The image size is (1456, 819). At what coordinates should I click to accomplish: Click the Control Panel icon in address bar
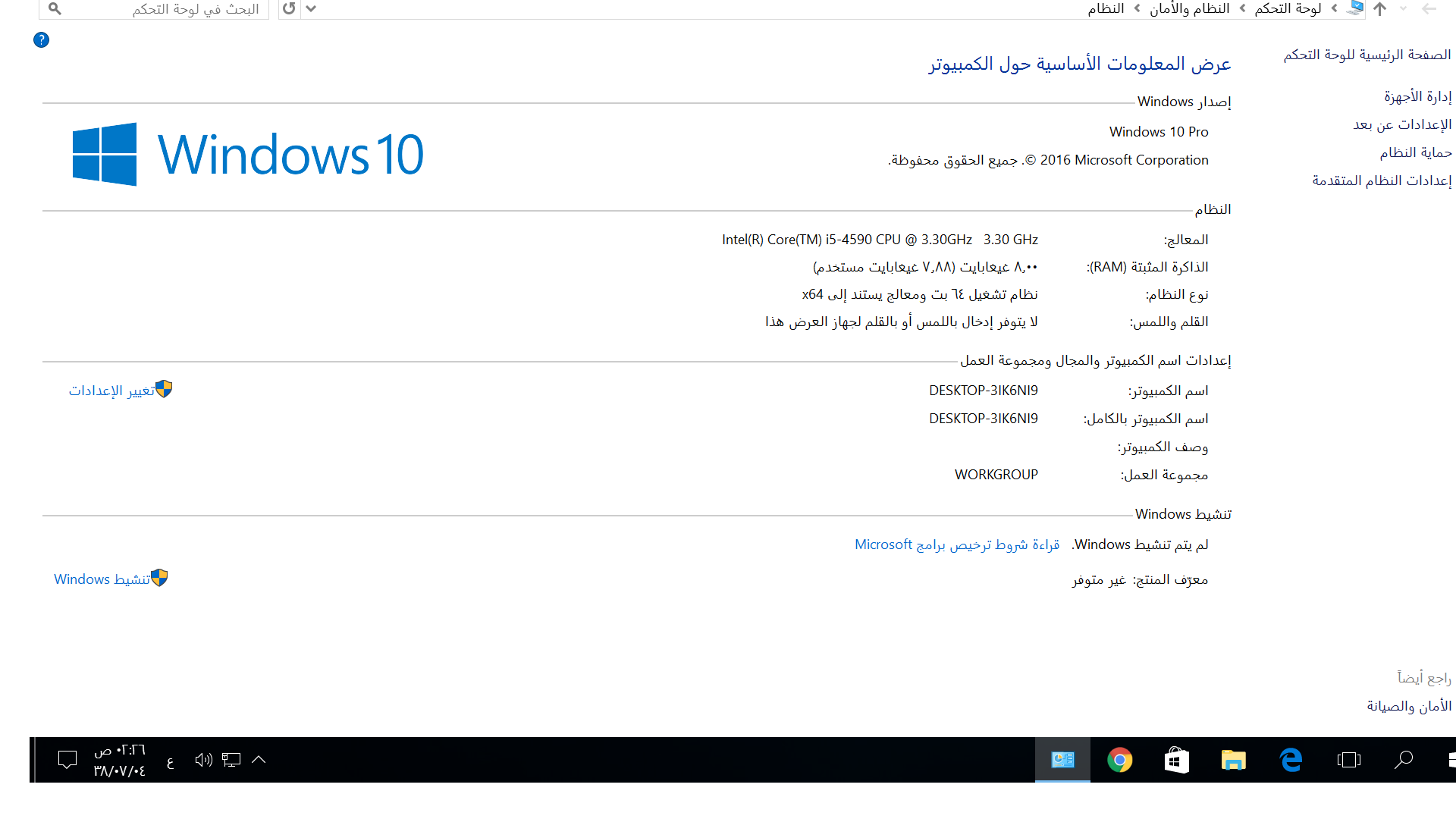pos(1356,8)
